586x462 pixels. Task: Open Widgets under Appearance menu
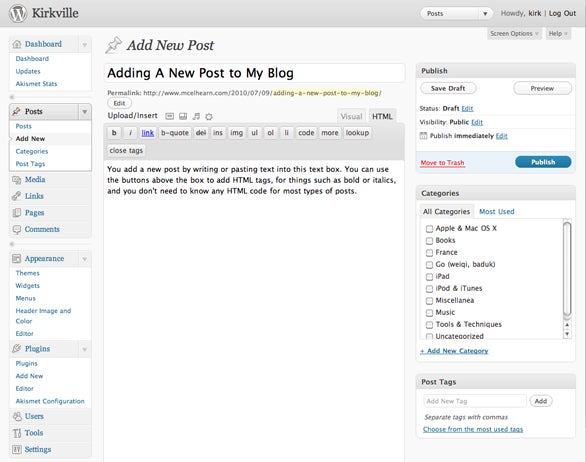pyautogui.click(x=27, y=286)
